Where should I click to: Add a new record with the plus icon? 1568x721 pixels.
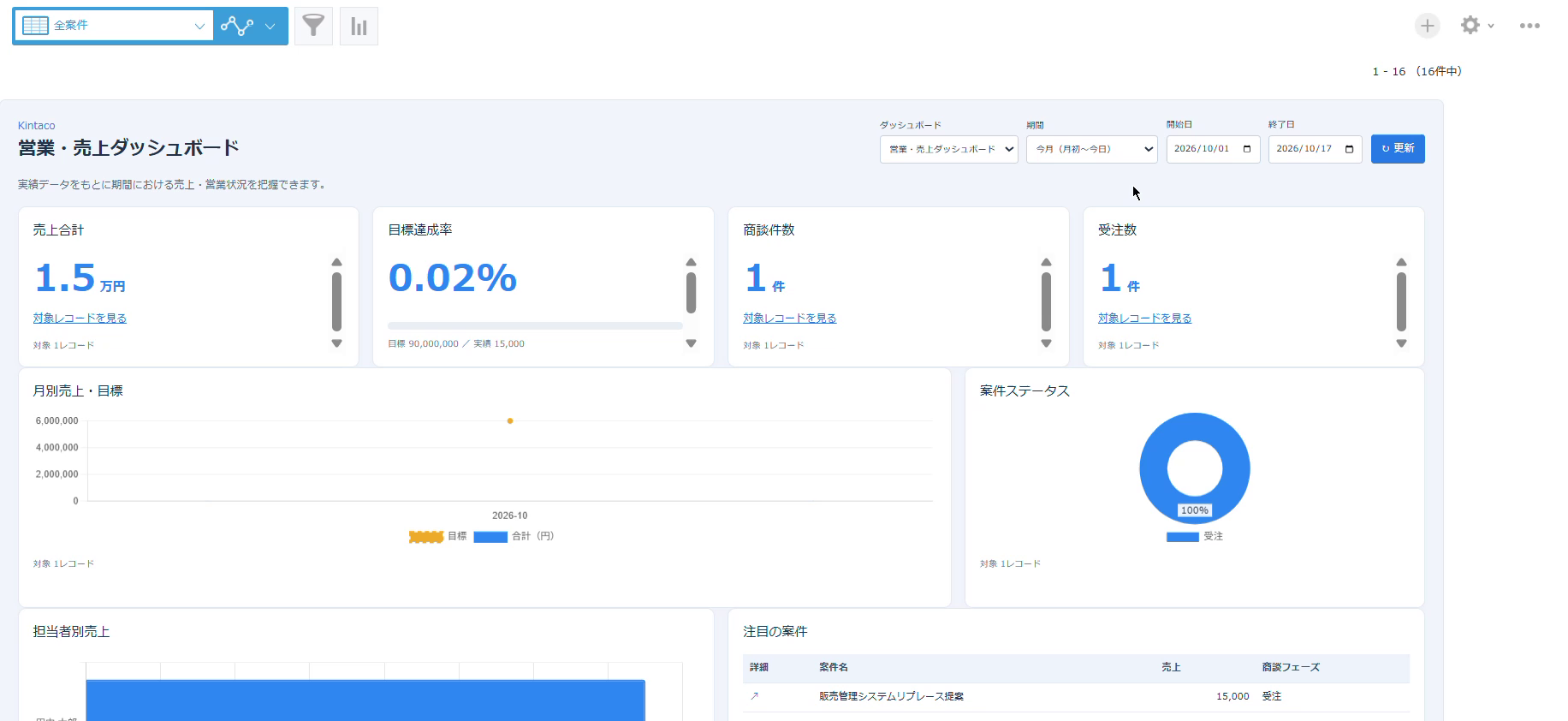tap(1427, 26)
